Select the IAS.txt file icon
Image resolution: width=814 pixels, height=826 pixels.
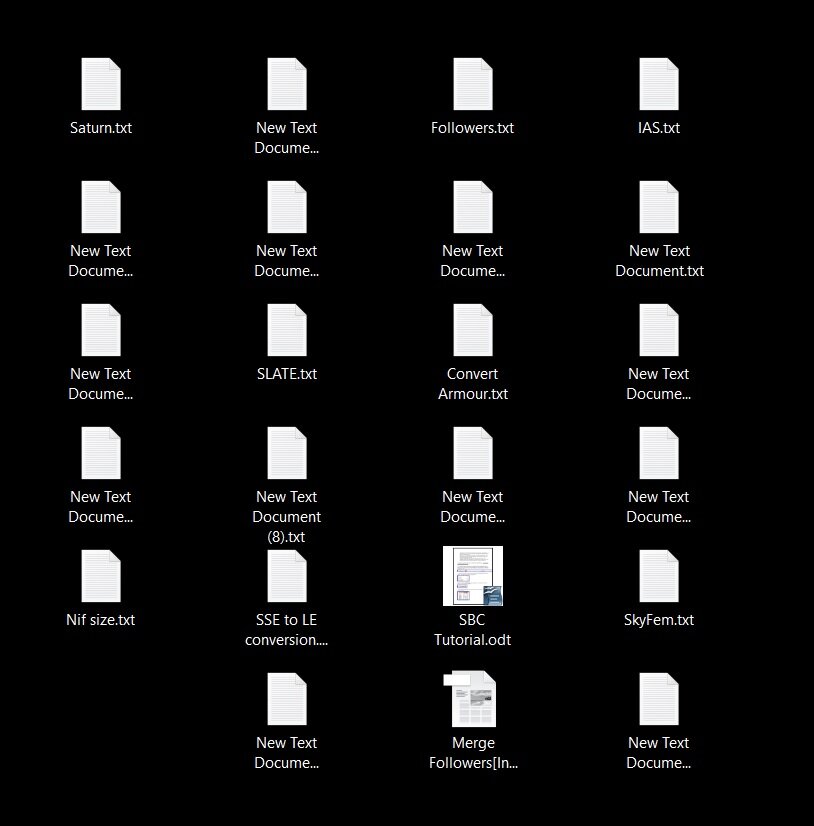(659, 84)
